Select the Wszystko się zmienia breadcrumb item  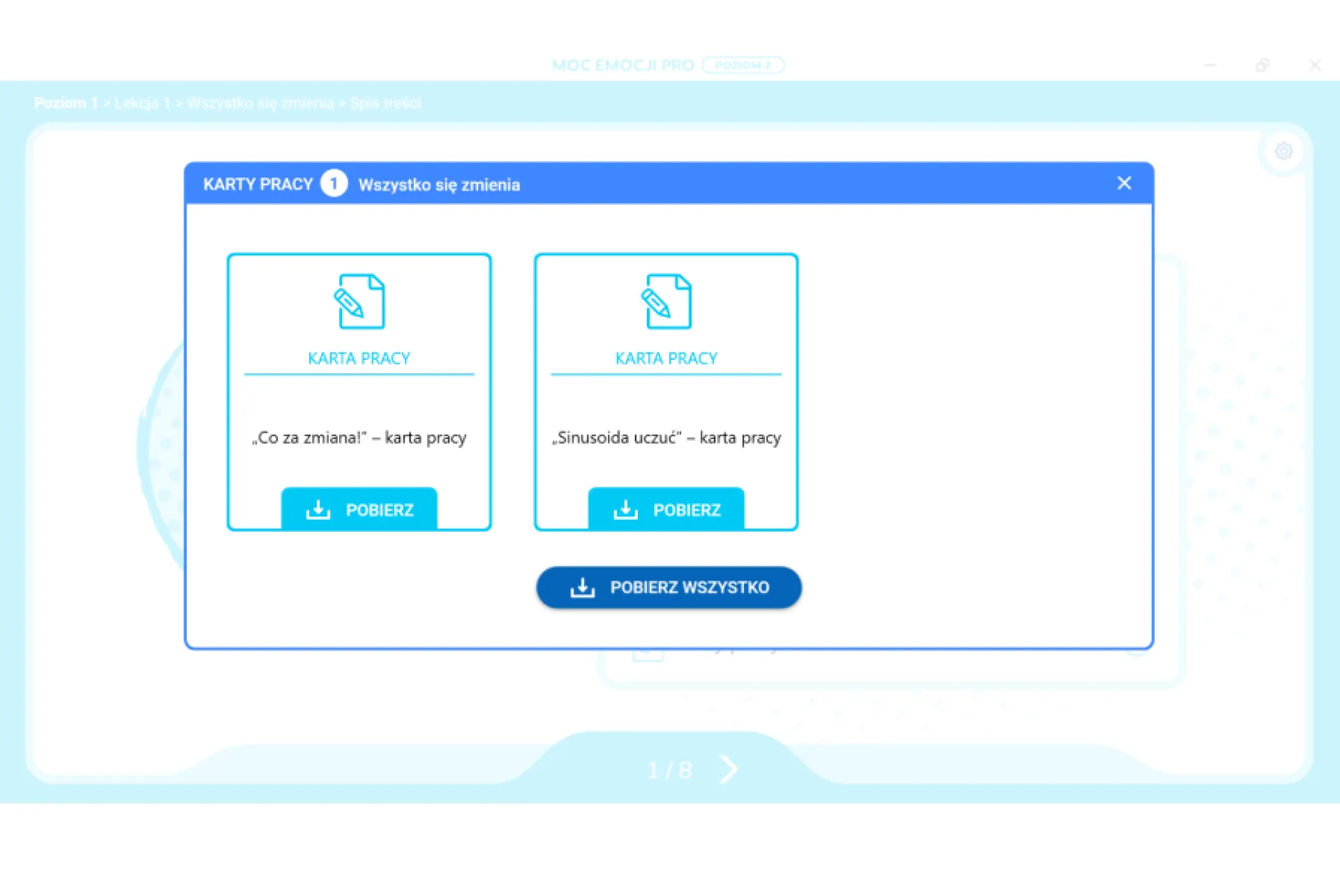click(260, 103)
